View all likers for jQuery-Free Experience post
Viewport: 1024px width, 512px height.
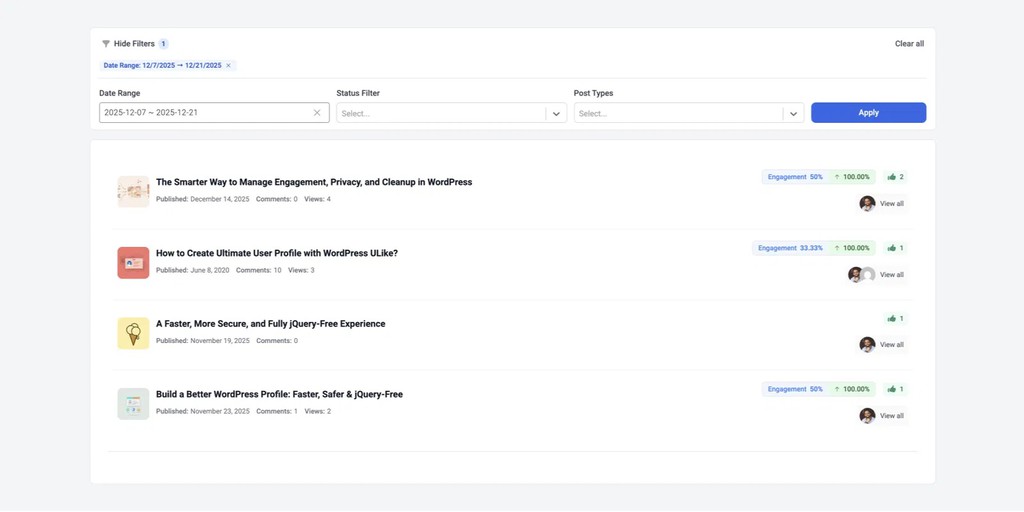[x=891, y=345]
